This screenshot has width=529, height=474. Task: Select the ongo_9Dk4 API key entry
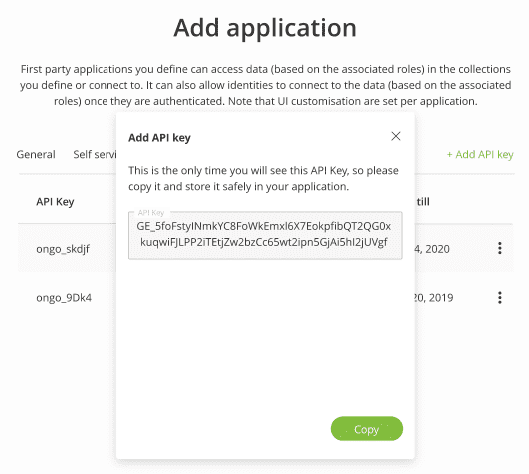coord(64,298)
